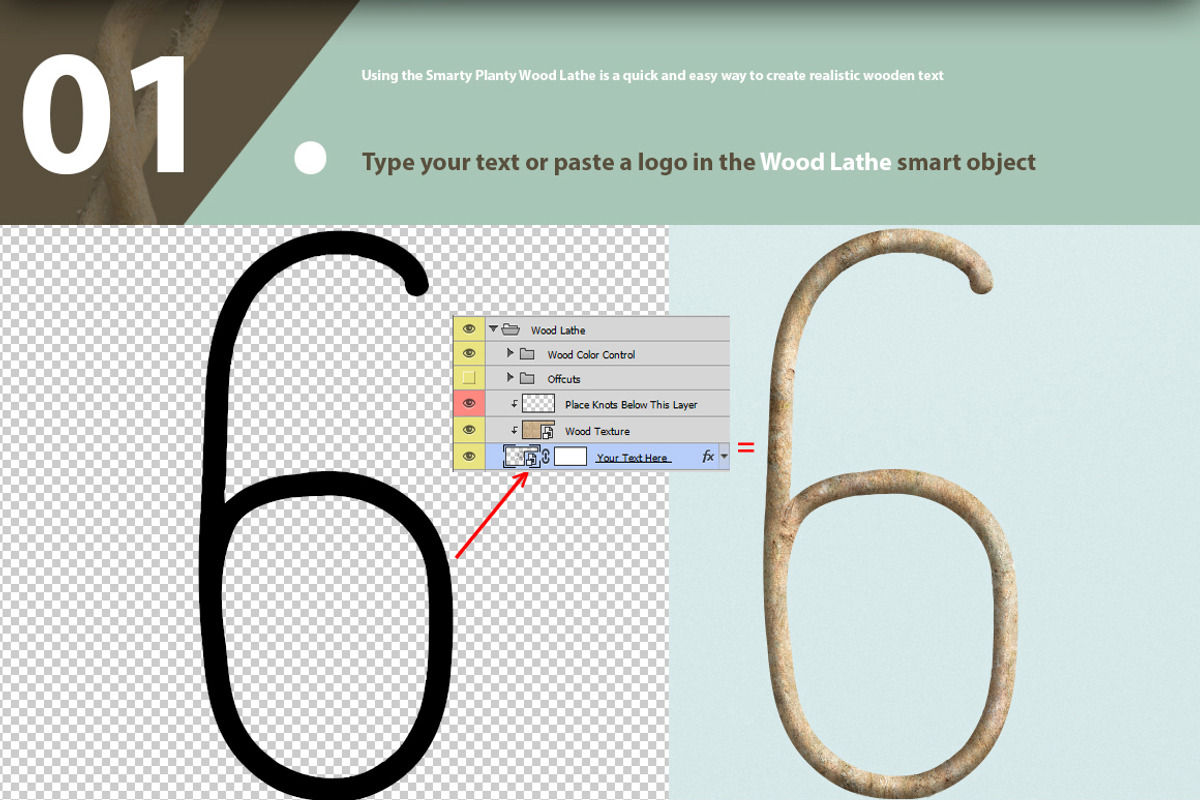Hide the Wood Texture layer

[x=468, y=430]
